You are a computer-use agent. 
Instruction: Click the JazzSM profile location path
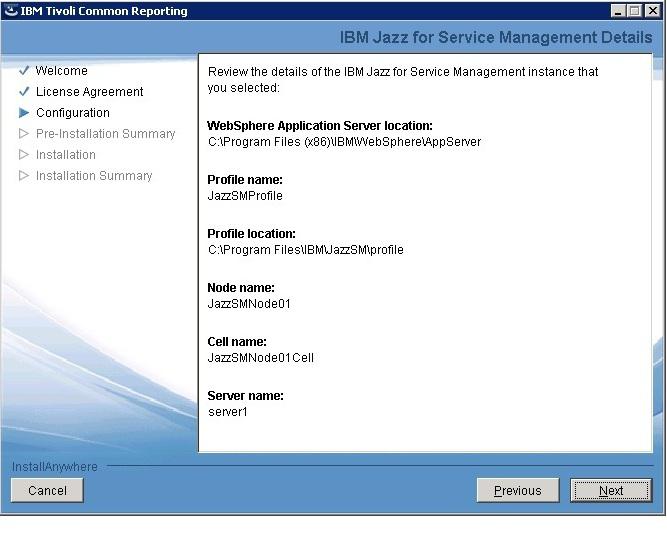pos(306,250)
